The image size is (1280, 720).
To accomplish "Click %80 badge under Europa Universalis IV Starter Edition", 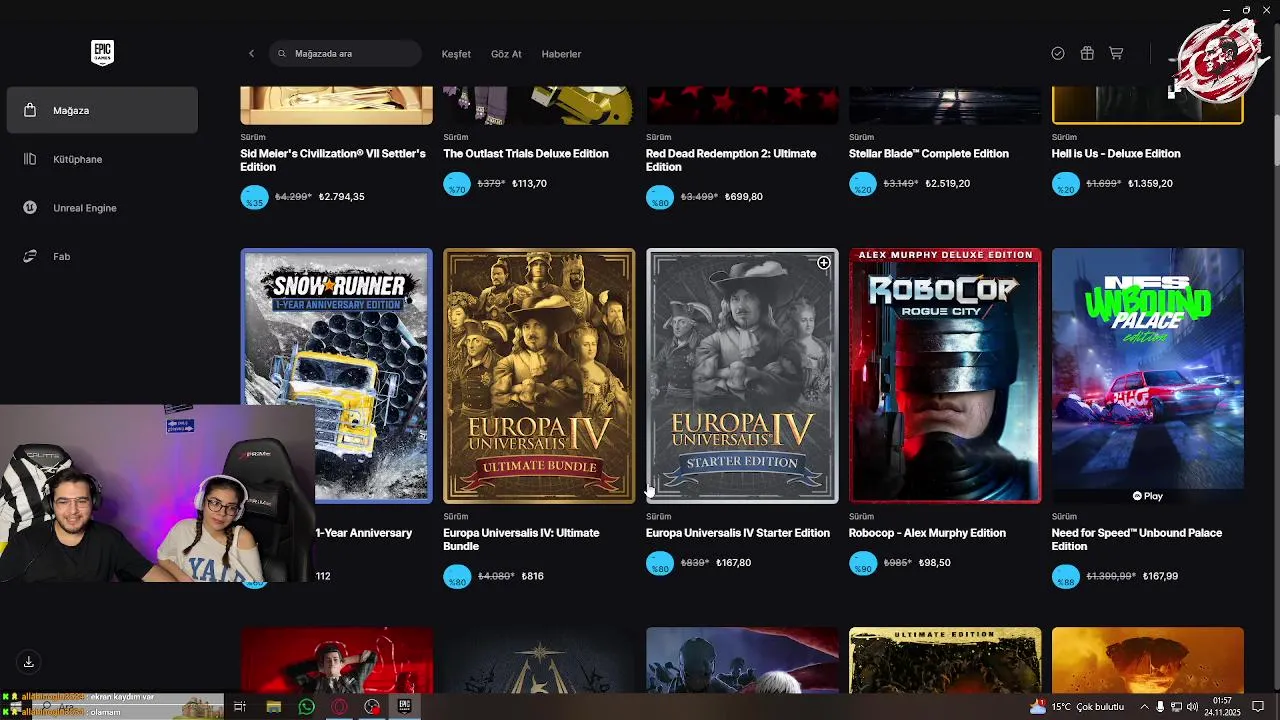I will [660, 563].
